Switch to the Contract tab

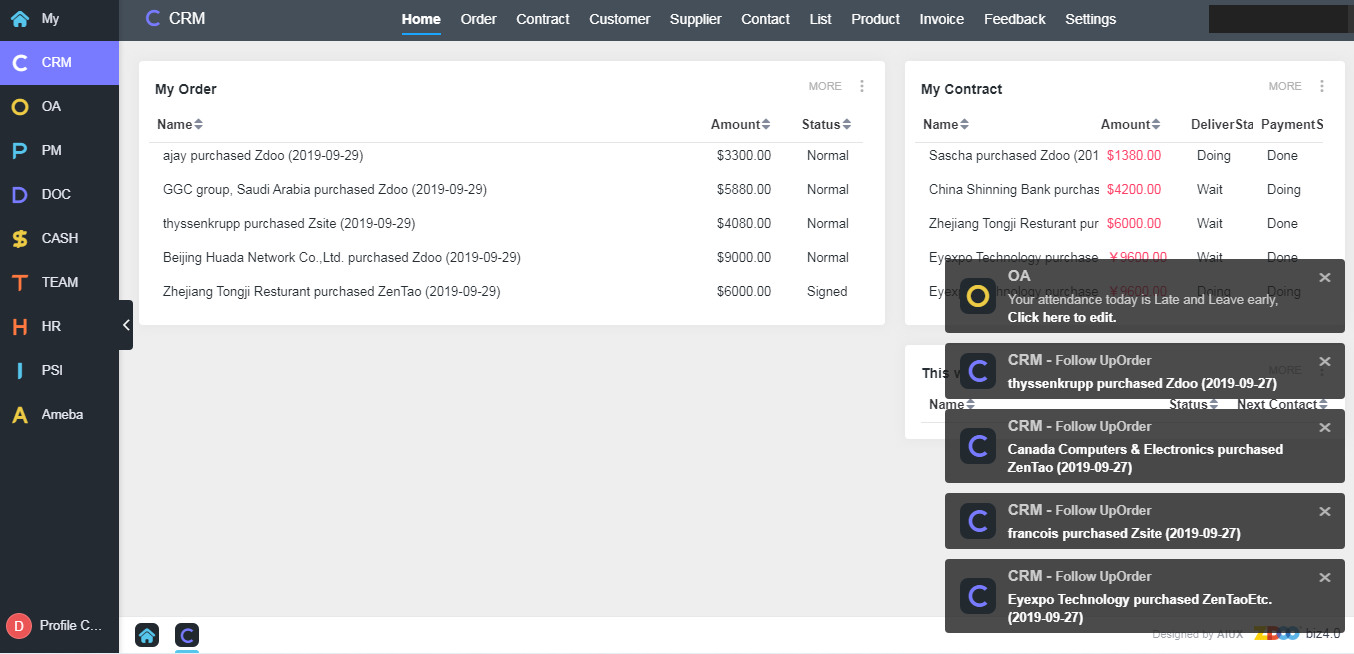pos(543,19)
